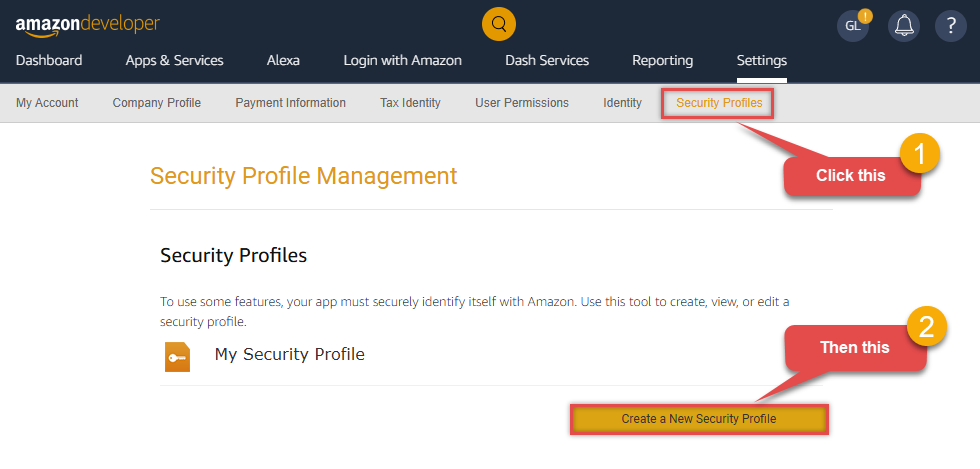Open the Company Profile sub-tab
This screenshot has height=469, width=980.
tap(157, 103)
